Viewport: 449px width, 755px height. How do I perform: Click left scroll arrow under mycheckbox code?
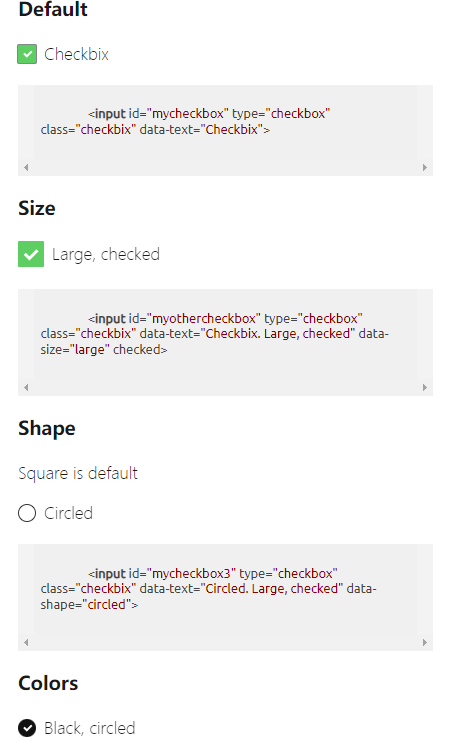tap(26, 168)
